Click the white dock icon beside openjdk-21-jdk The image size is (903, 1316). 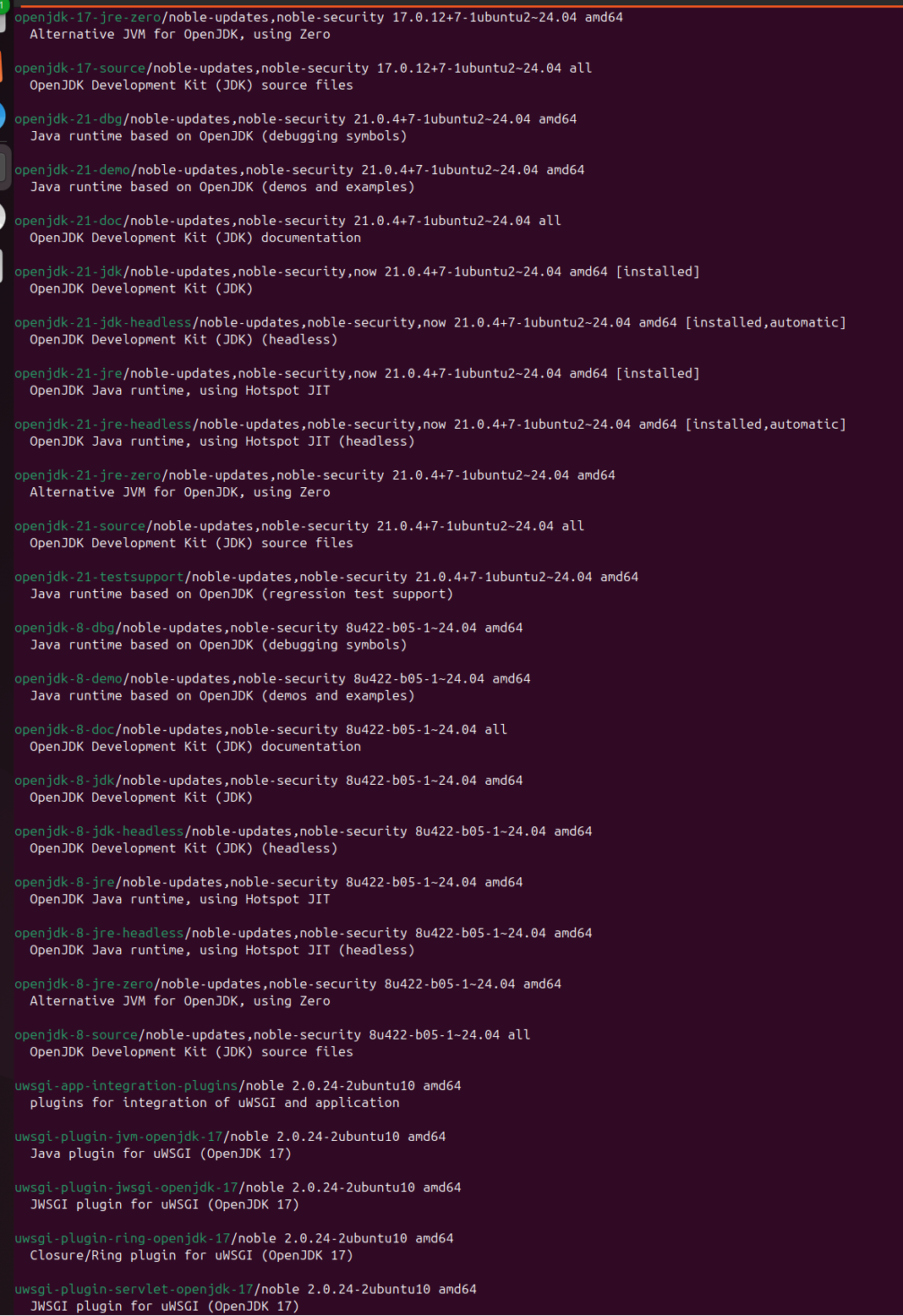tap(2, 266)
